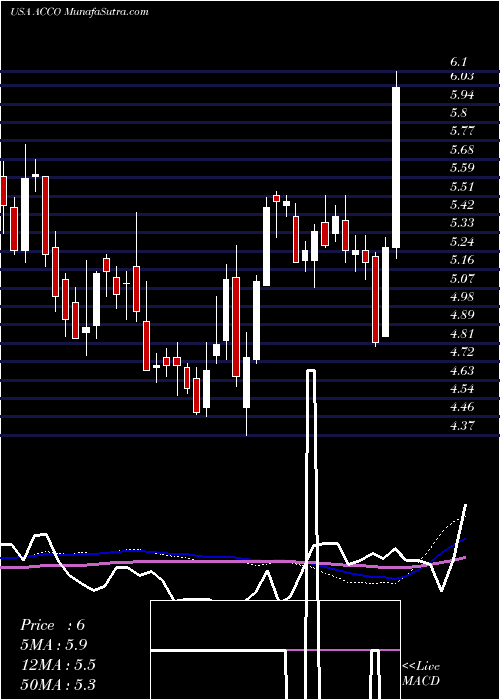Click the 50MA : 5.3 readout
The height and width of the screenshot is (700, 500).
pos(58,684)
